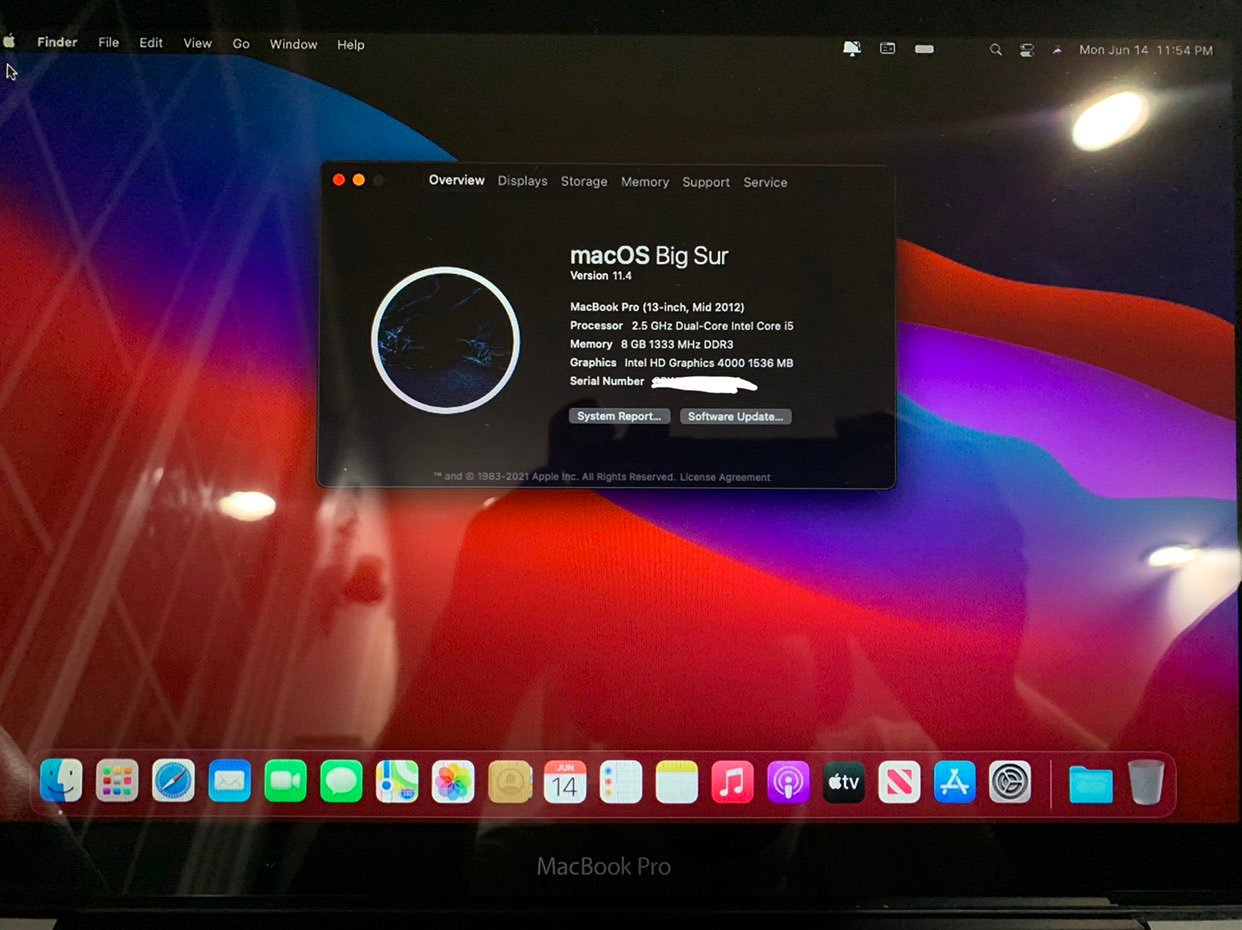Launch the App Store from the Dock
Screen dimensions: 1242x930
[954, 781]
